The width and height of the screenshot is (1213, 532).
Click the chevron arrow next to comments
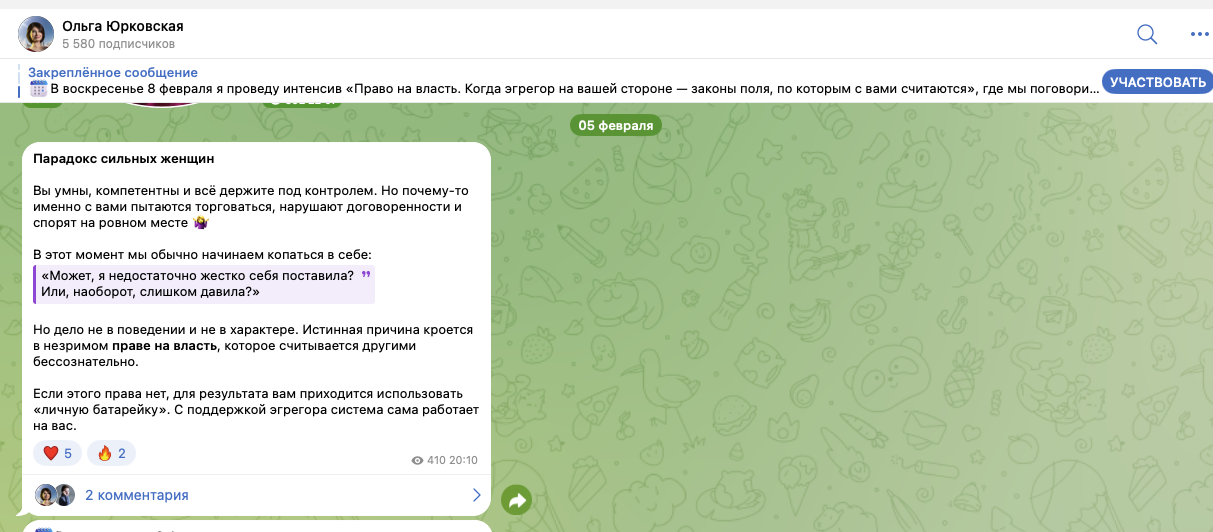[x=476, y=495]
